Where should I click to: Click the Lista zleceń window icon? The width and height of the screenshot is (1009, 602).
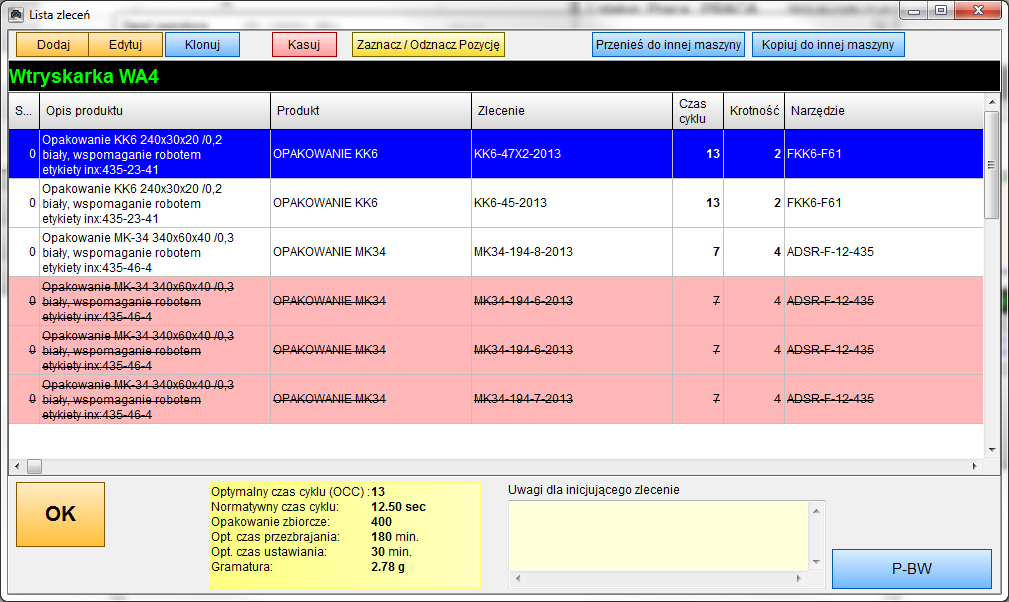[x=17, y=14]
